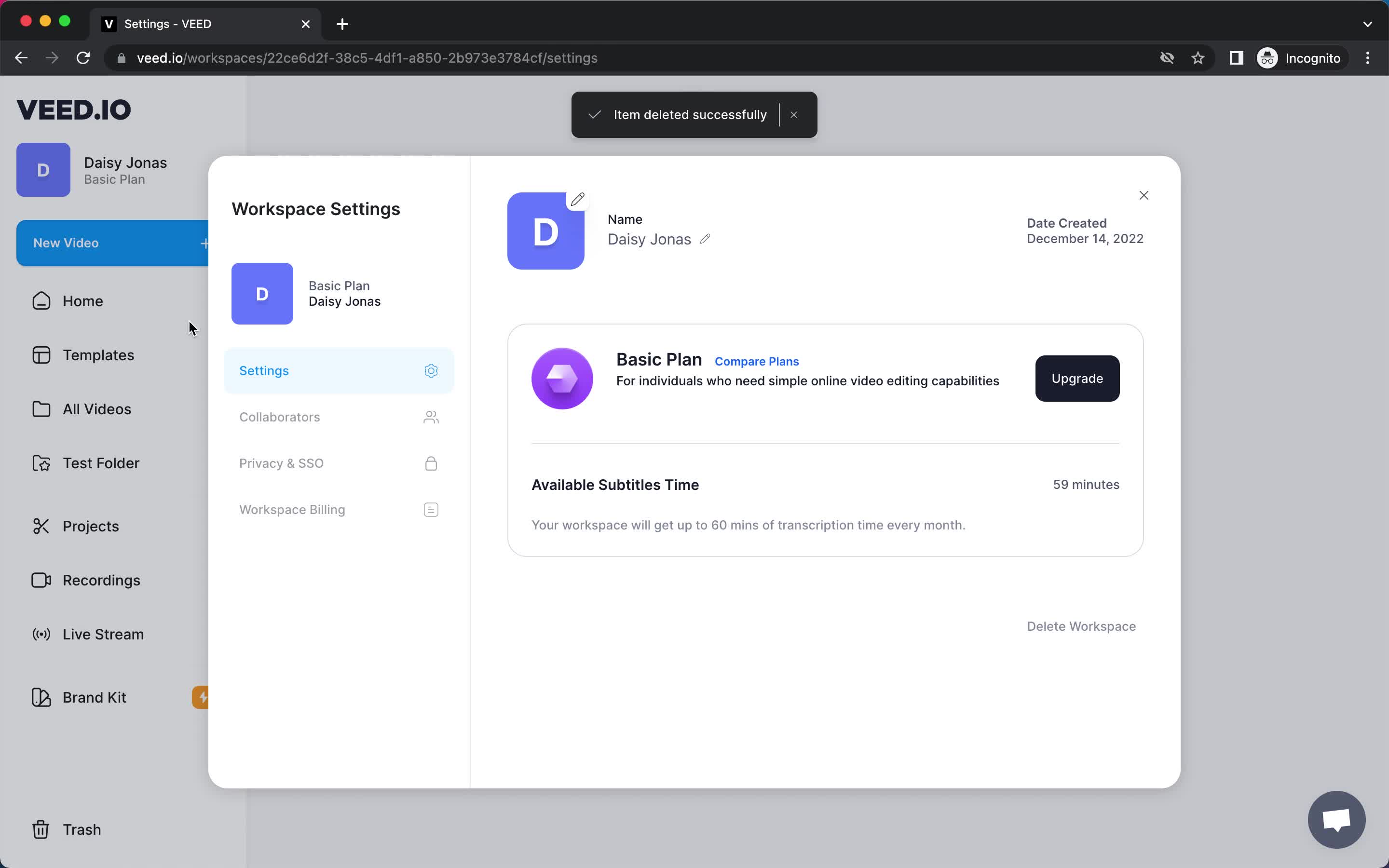Open the Collaborators section
Viewport: 1389px width, 868px height.
pos(339,417)
